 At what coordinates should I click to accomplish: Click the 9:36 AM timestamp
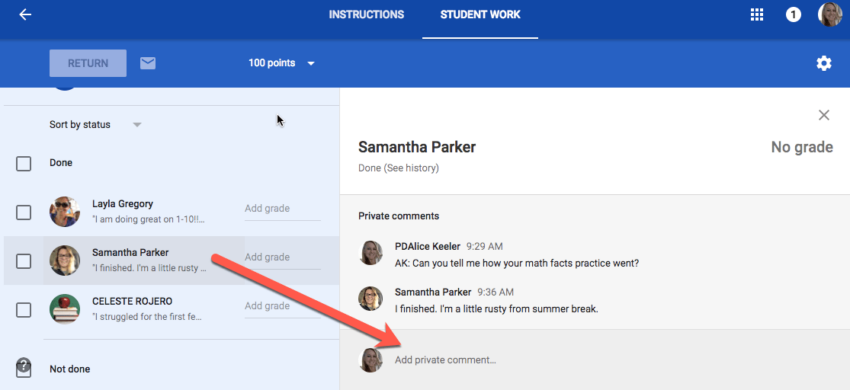click(495, 292)
